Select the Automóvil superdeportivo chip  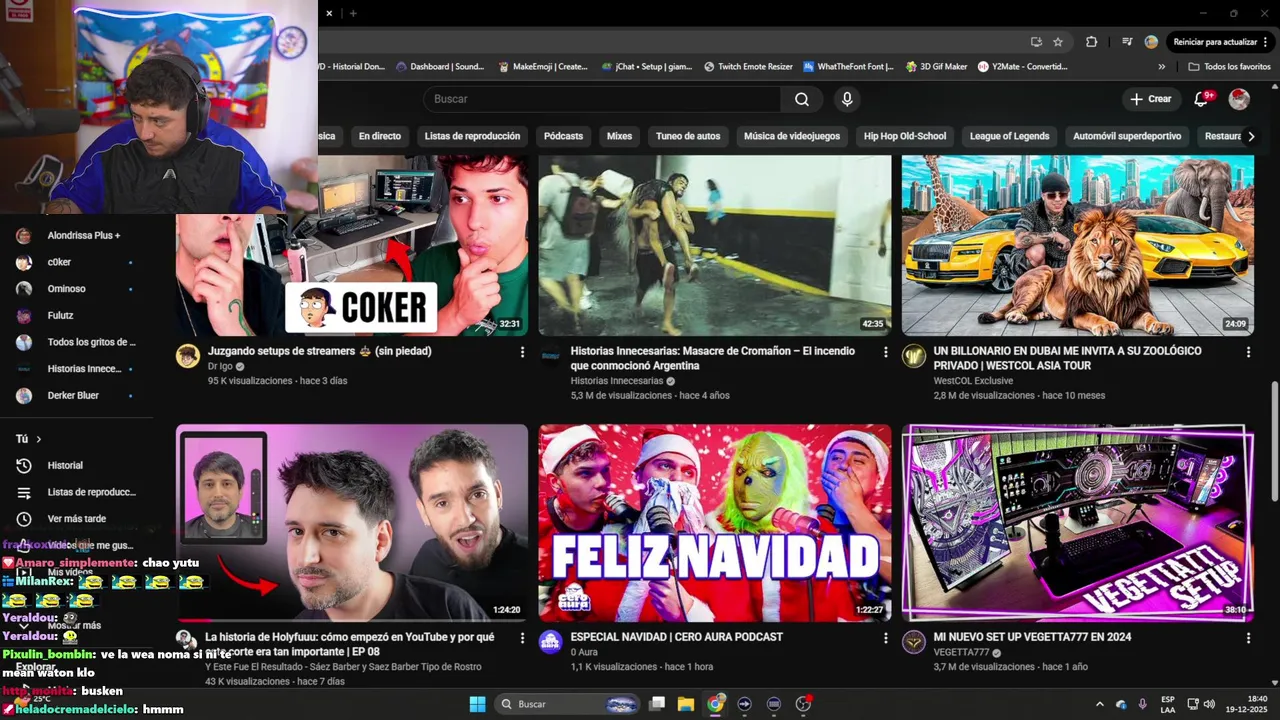coord(1127,136)
